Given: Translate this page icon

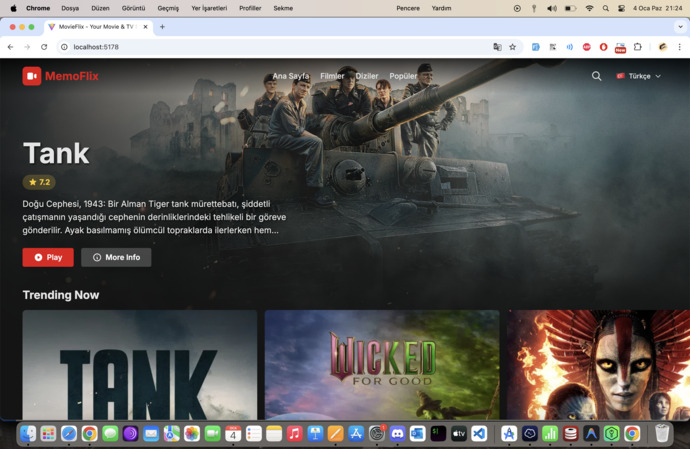Looking at the screenshot, I should [497, 47].
